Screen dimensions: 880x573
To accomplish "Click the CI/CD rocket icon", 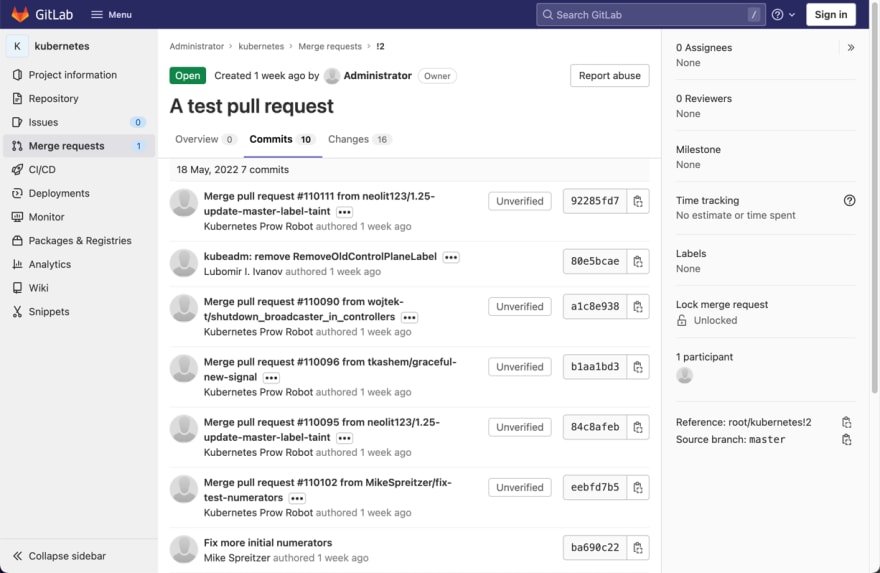I will (17, 169).
